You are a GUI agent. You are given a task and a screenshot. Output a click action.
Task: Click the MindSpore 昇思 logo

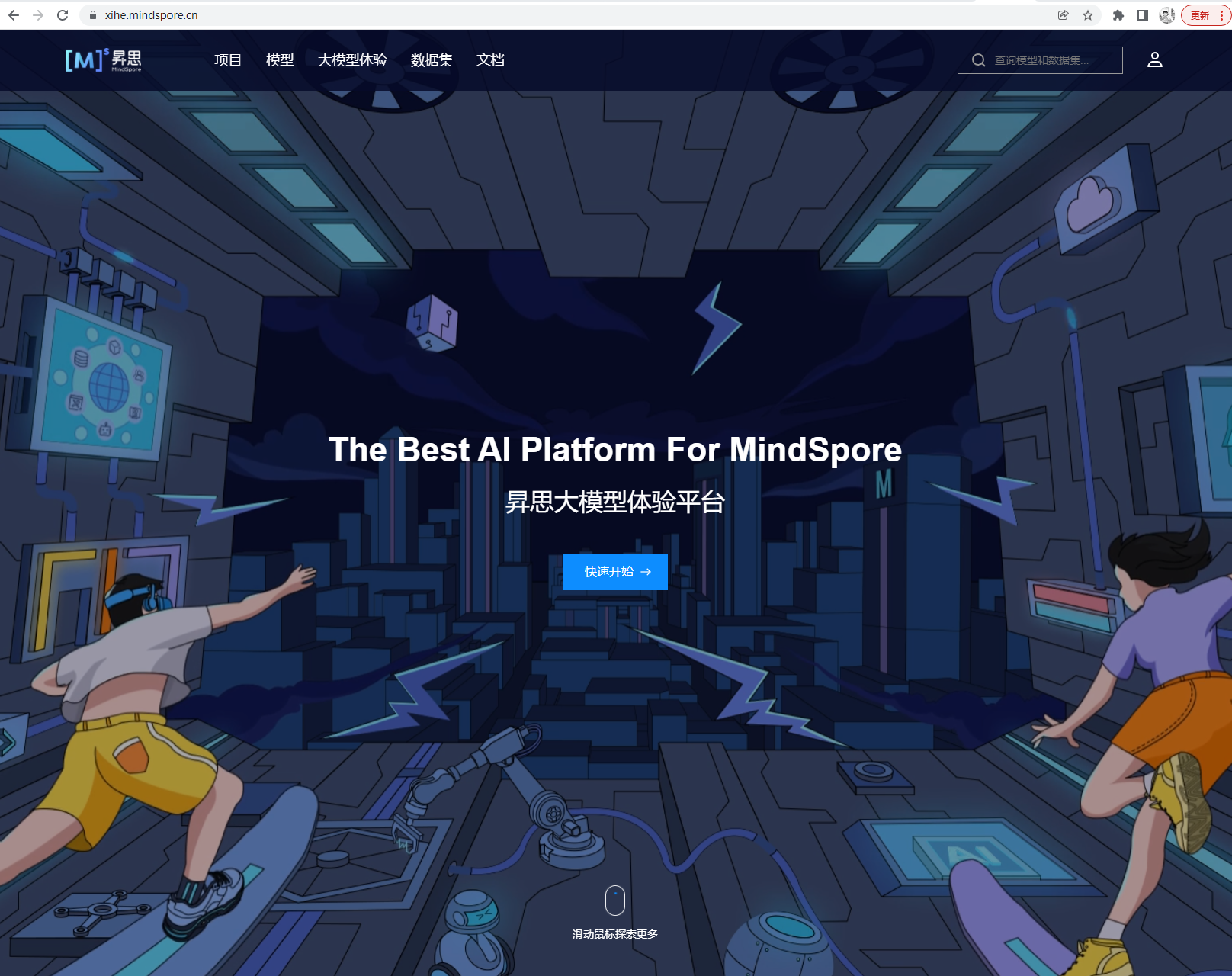point(103,59)
